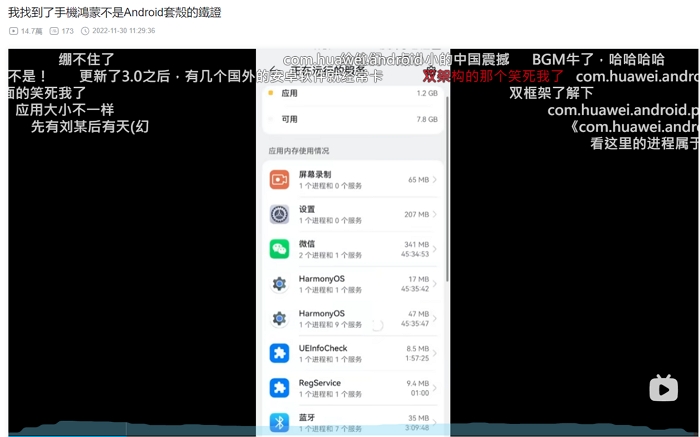This screenshot has width=700, height=437.
Task: Open the RegService memory entry
Action: 350,388
